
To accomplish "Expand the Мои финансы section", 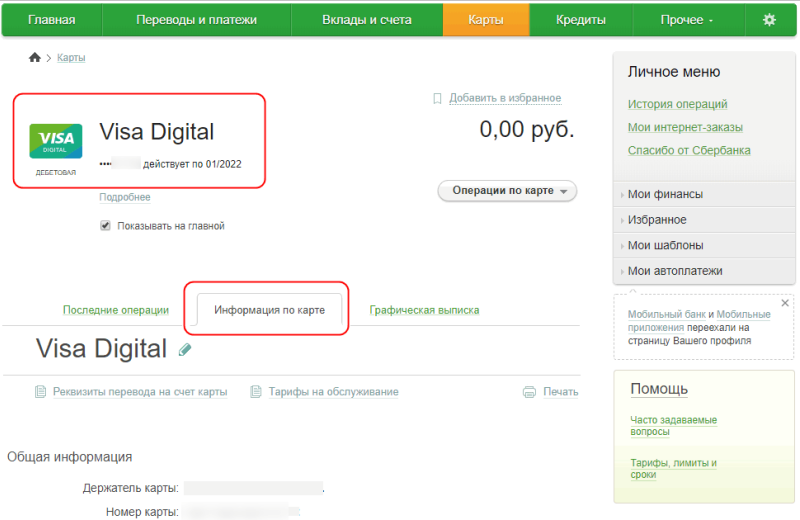I will (x=665, y=194).
